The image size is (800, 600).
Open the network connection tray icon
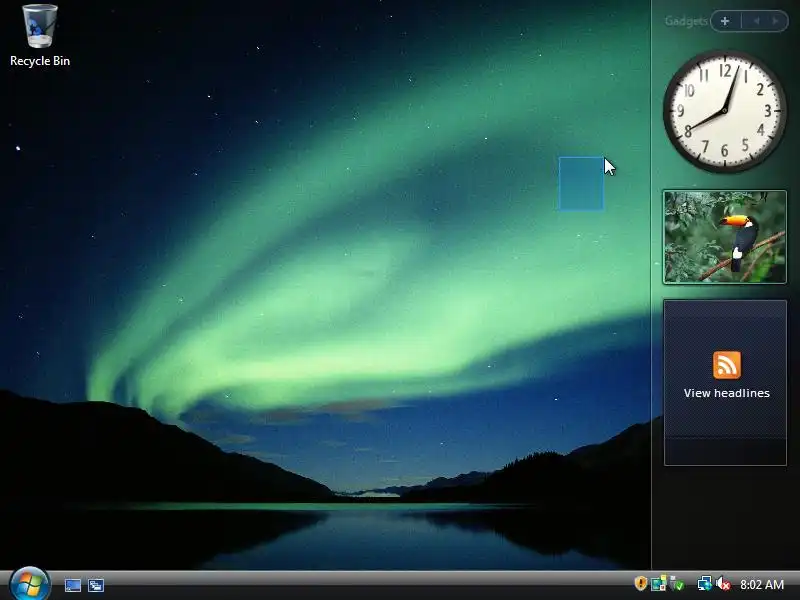[x=705, y=583]
